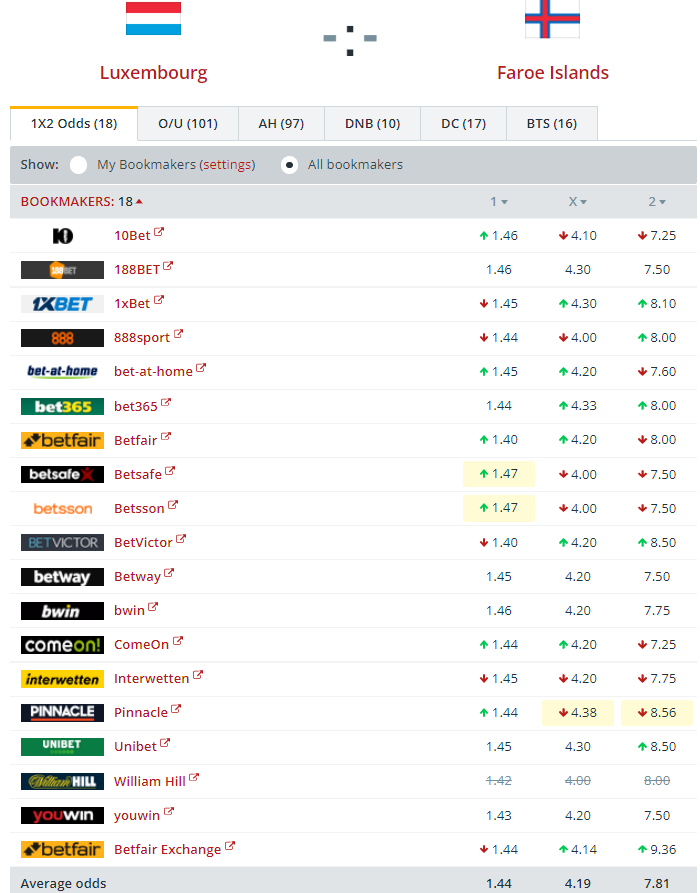Viewport: 700px width, 893px height.
Task: Click the bet365 green logo
Action: 62,406
